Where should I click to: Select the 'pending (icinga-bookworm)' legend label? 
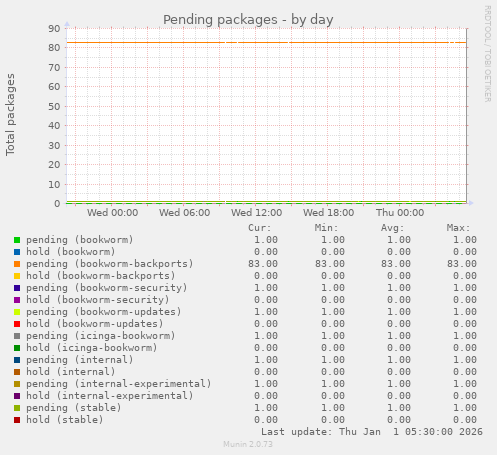click(x=101, y=336)
